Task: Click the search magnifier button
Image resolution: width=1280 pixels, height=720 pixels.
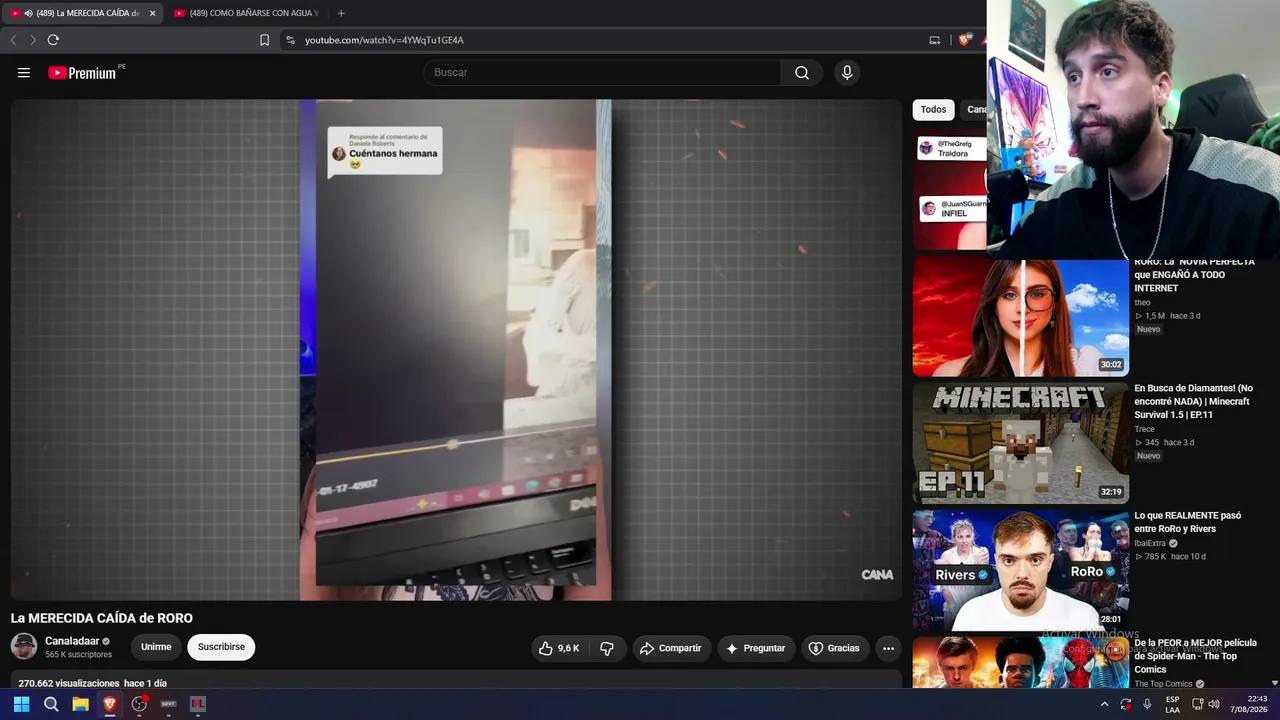Action: (802, 73)
